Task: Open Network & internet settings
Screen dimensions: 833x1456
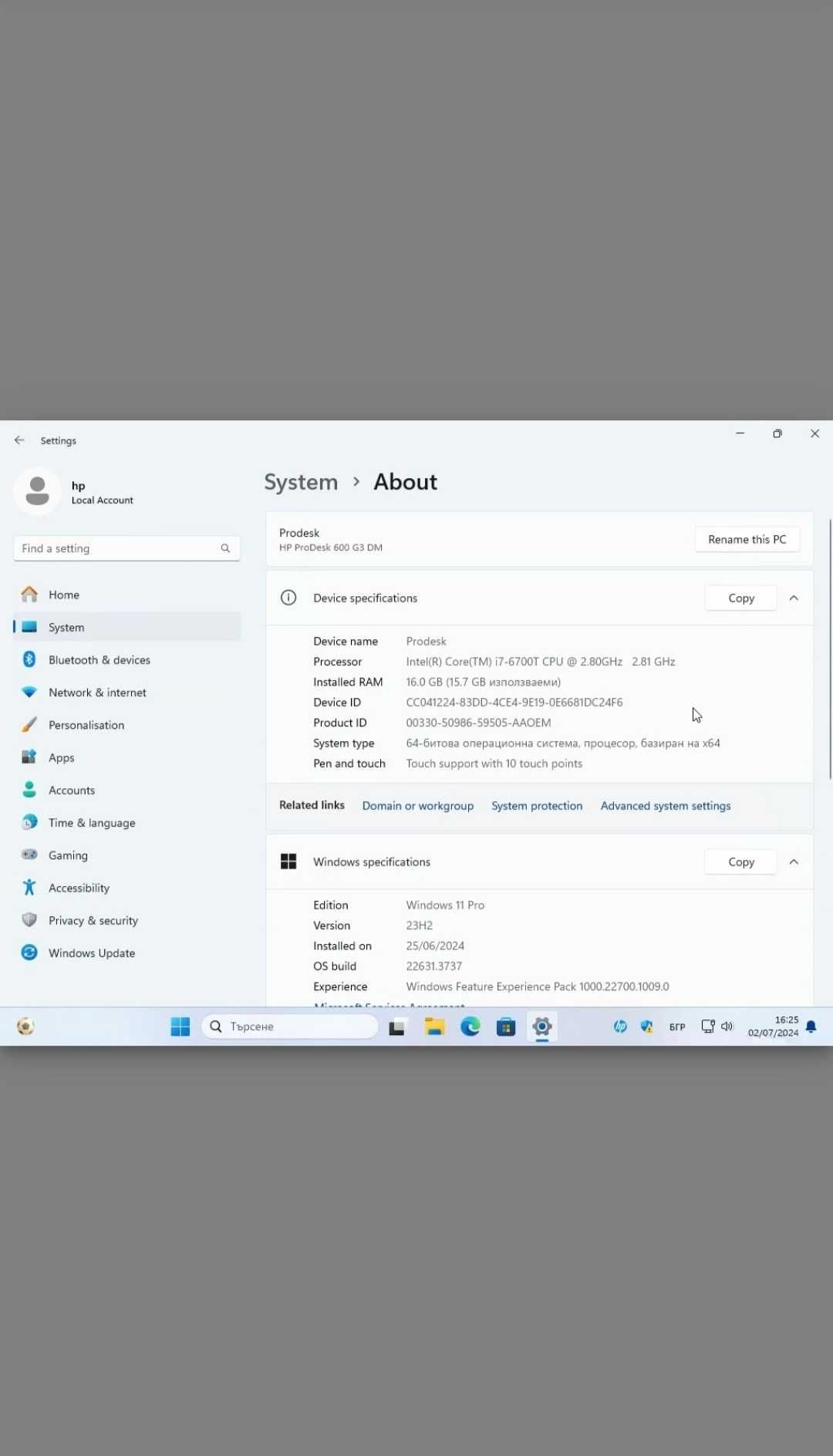Action: [x=127, y=693]
